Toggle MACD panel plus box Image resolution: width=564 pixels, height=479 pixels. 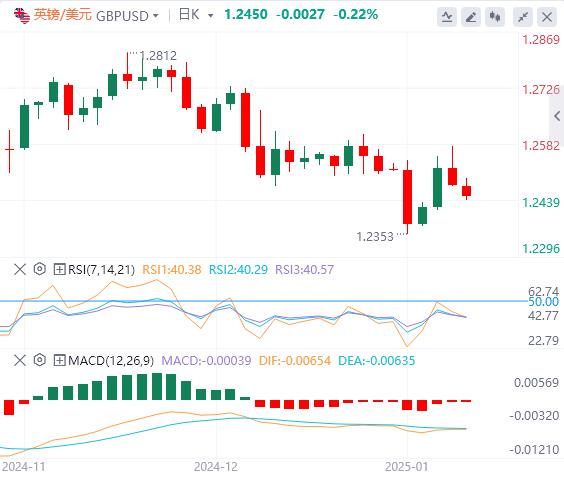[59, 360]
